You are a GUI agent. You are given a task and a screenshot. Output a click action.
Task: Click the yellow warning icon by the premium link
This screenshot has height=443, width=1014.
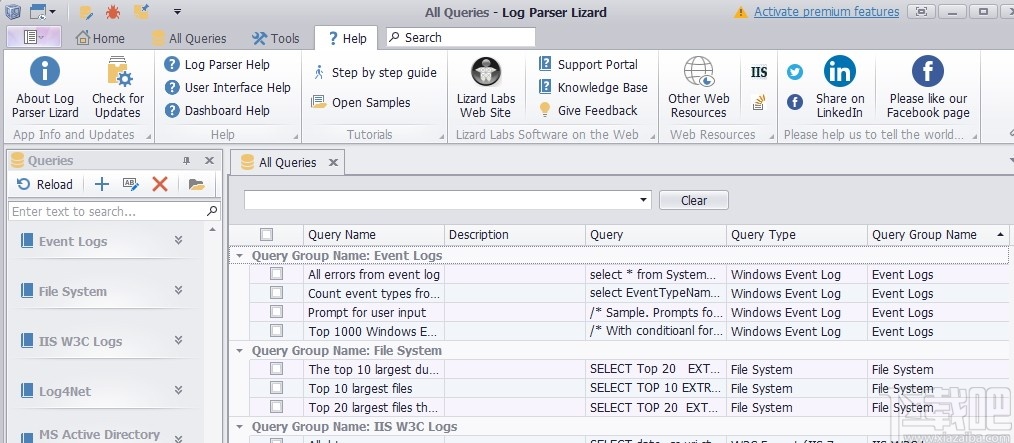coord(741,12)
